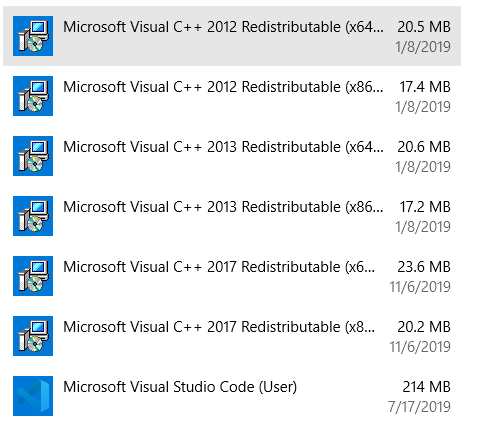The height and width of the screenshot is (425, 496).
Task: Click the 214 MB size label
Action: 426,387
